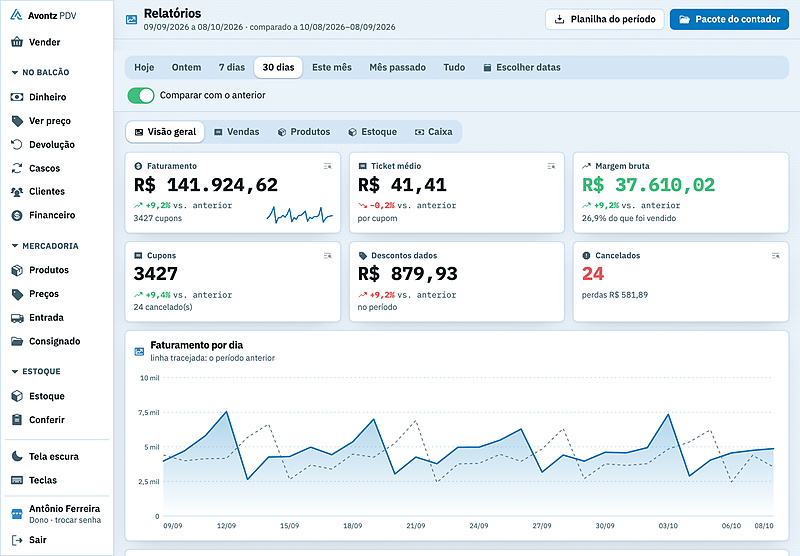Open details icon on Faturamento card
Image resolution: width=800 pixels, height=556 pixels.
point(328,166)
